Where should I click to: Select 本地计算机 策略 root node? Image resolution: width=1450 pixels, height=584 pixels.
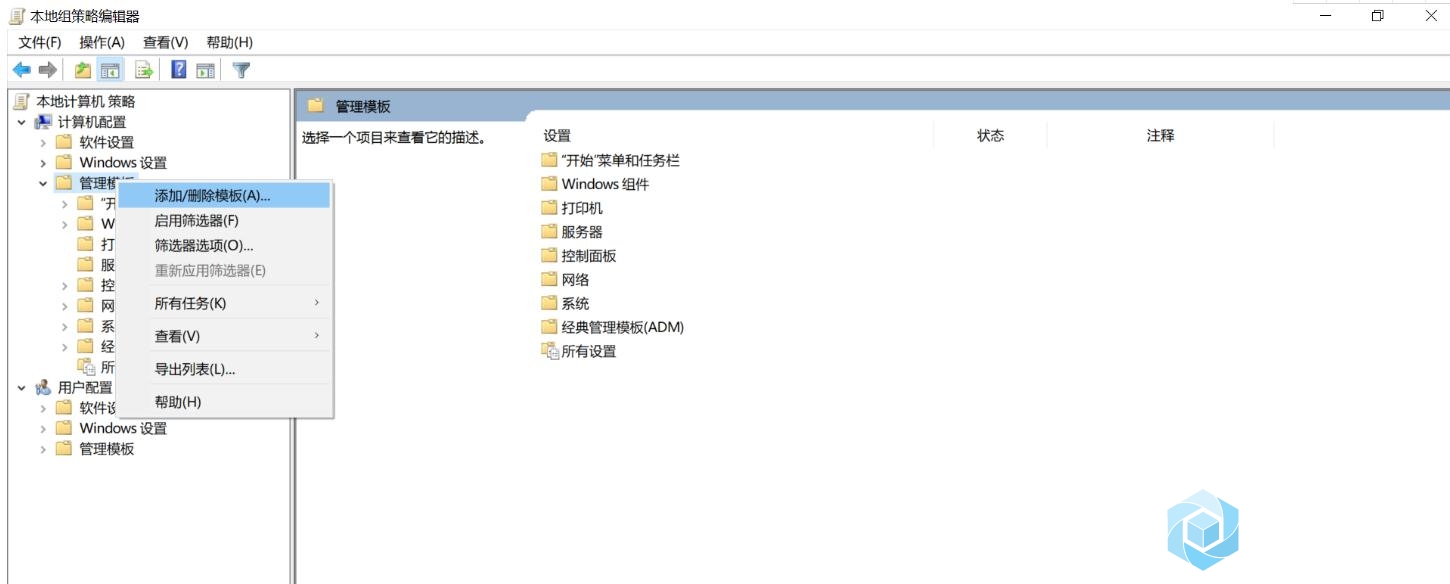coord(85,101)
